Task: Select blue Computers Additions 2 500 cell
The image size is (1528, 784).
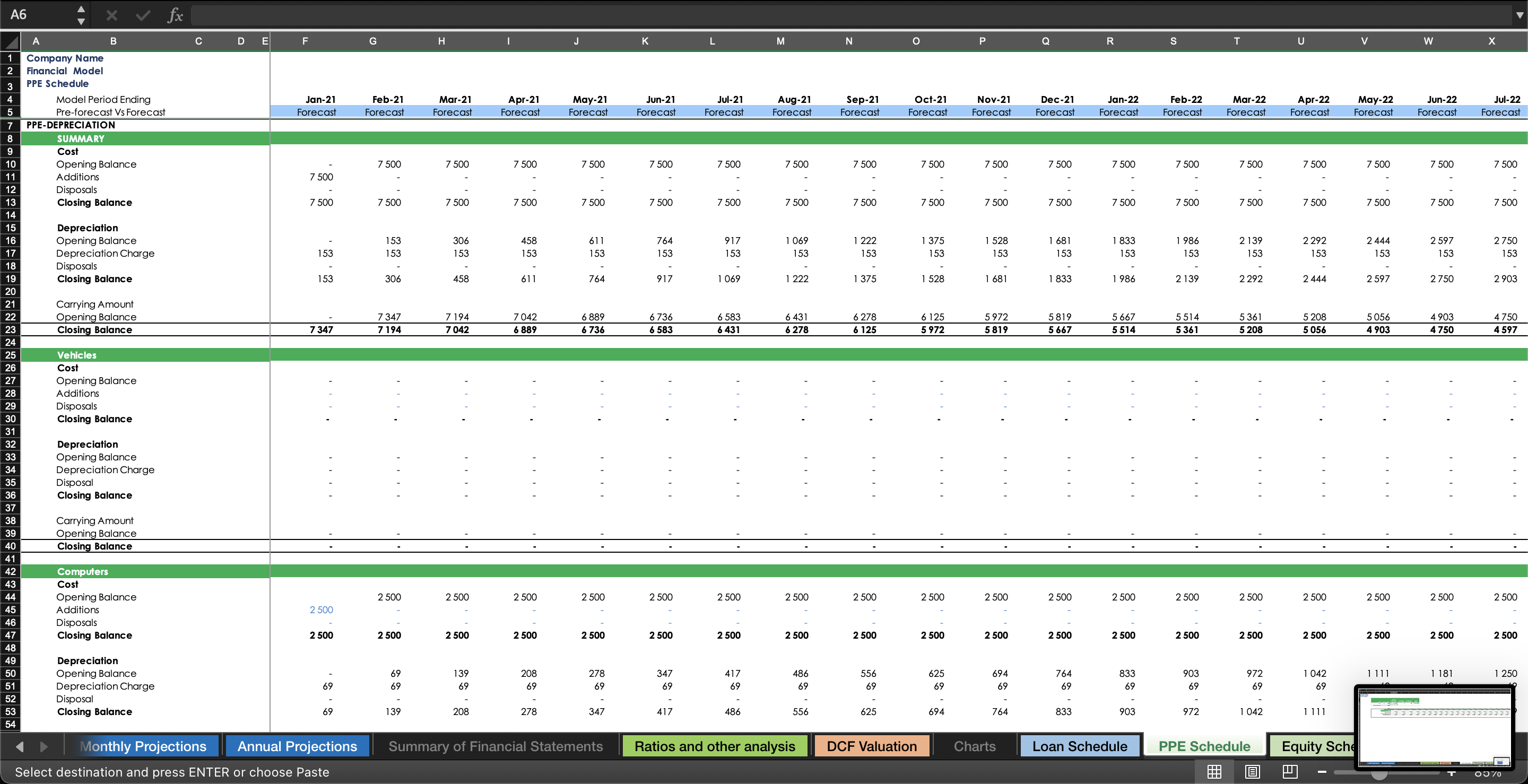Action: 321,609
